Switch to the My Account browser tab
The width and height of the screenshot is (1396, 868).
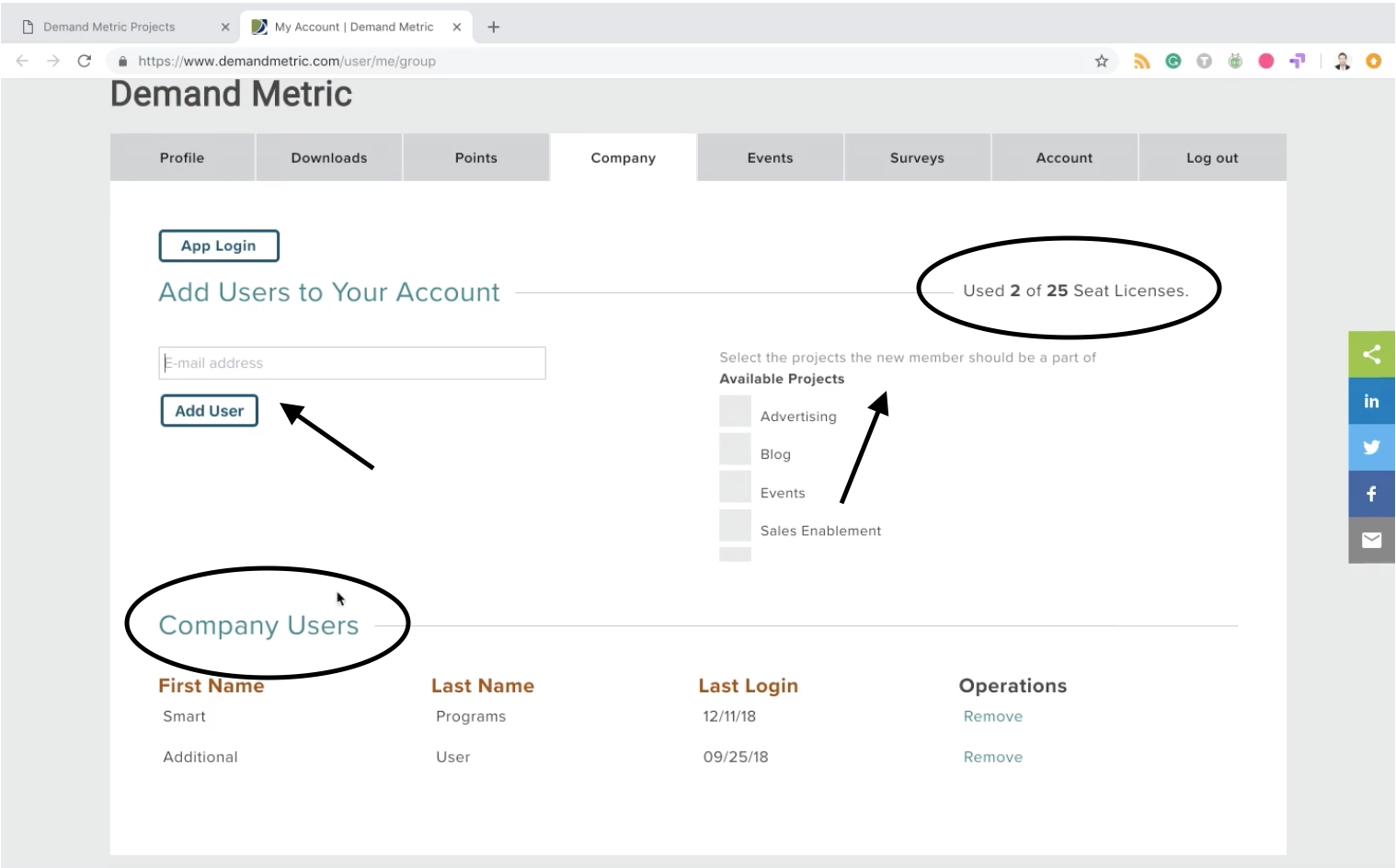click(354, 27)
